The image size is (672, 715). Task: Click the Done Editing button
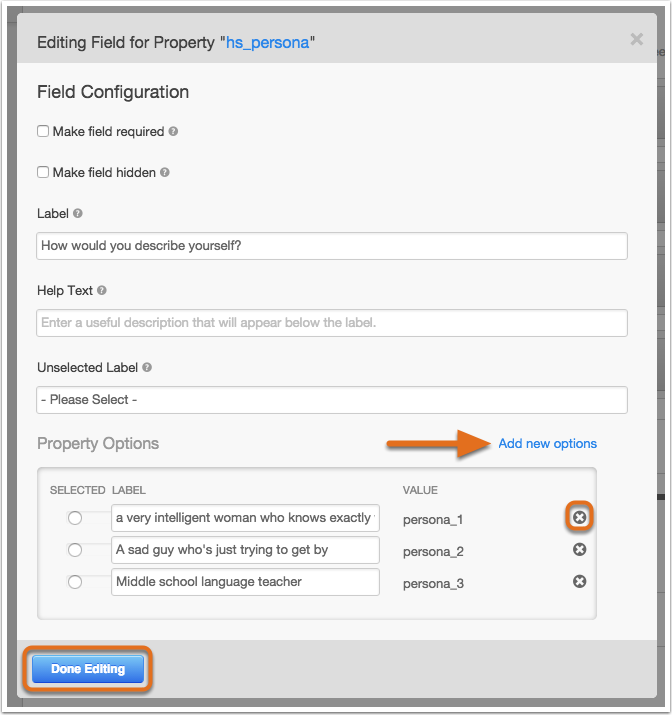coord(88,669)
